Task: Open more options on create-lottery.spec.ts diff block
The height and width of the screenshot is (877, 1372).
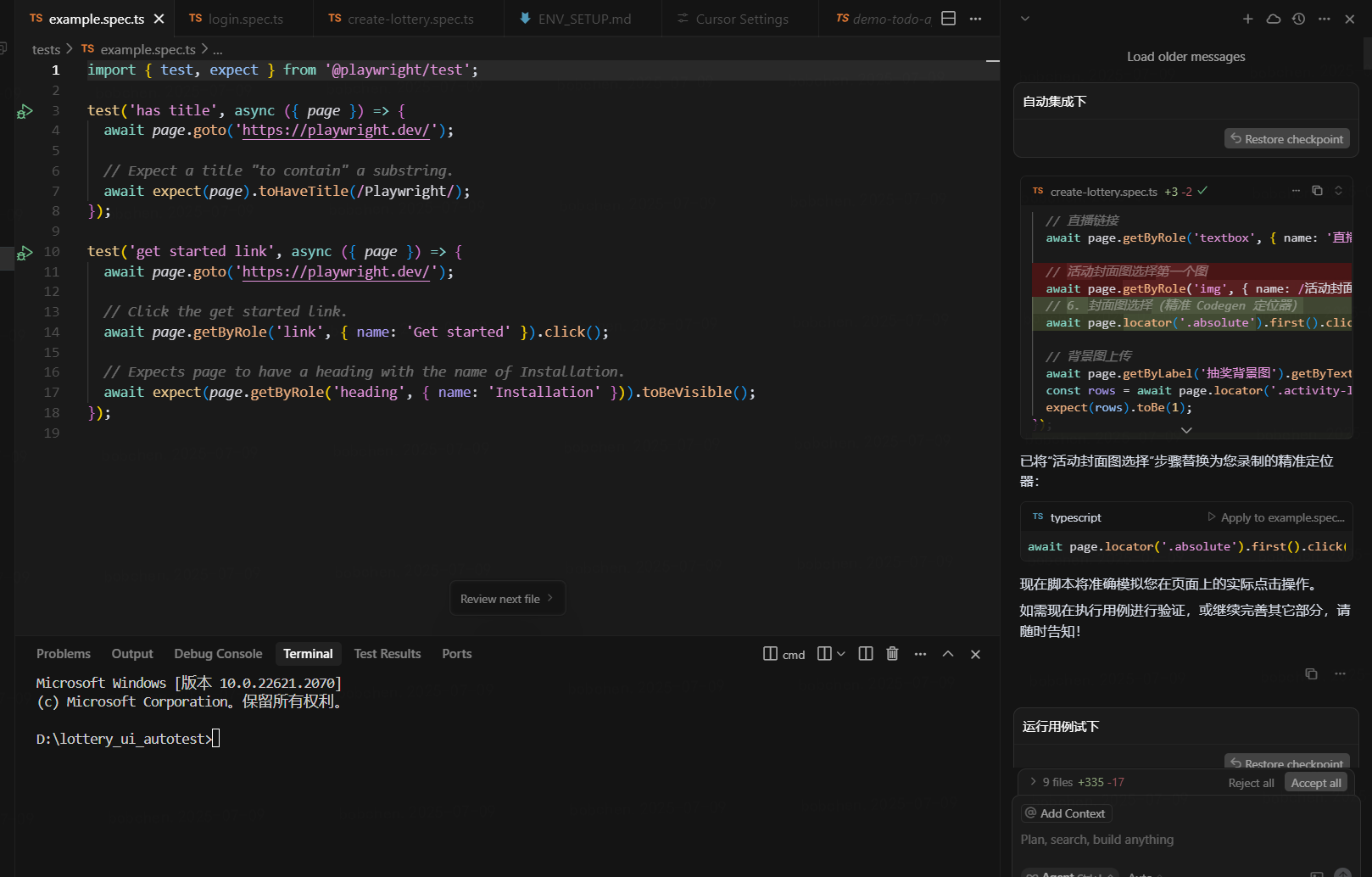Action: (x=1296, y=191)
